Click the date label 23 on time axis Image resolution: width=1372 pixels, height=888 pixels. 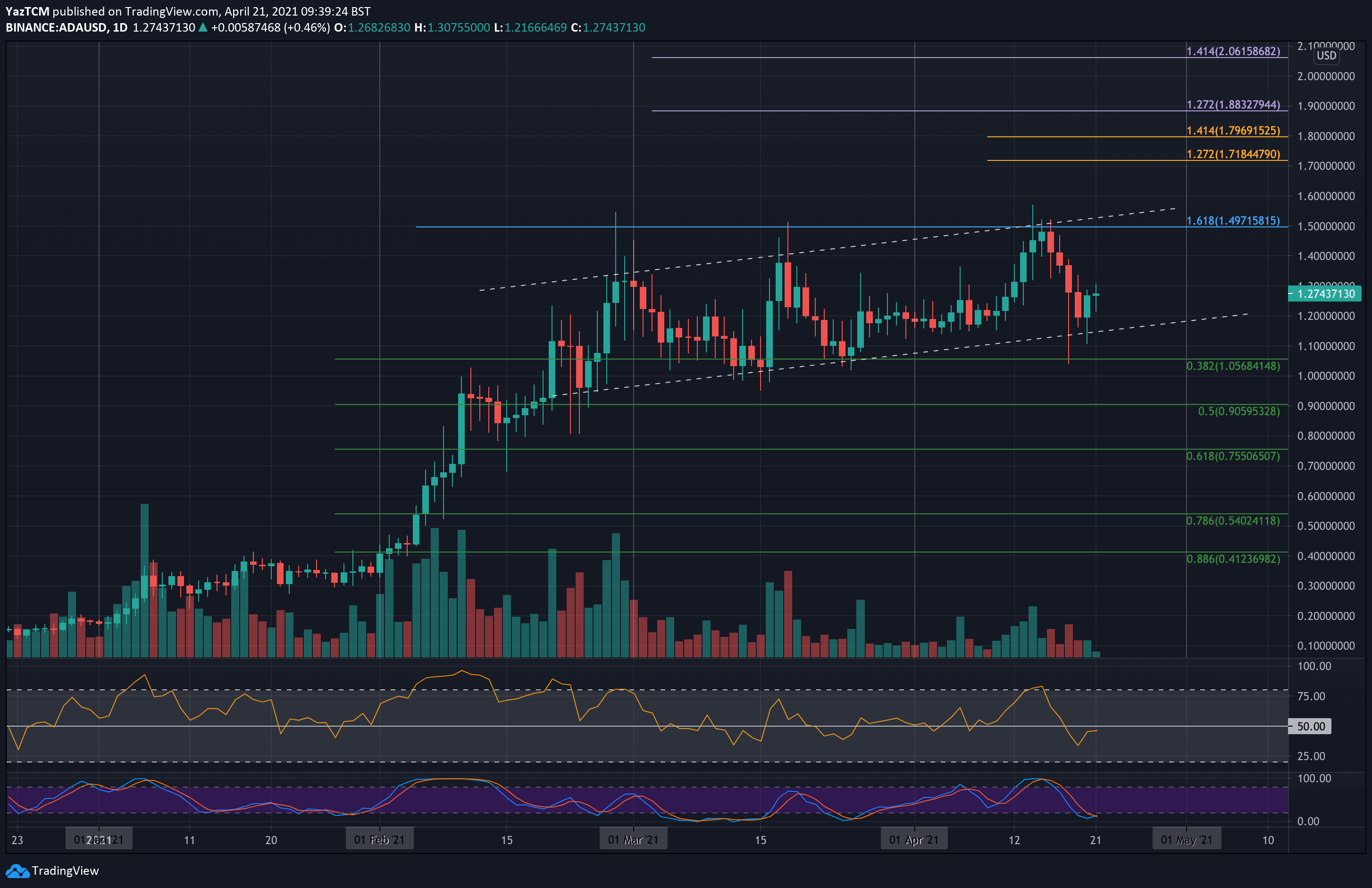click(x=17, y=840)
